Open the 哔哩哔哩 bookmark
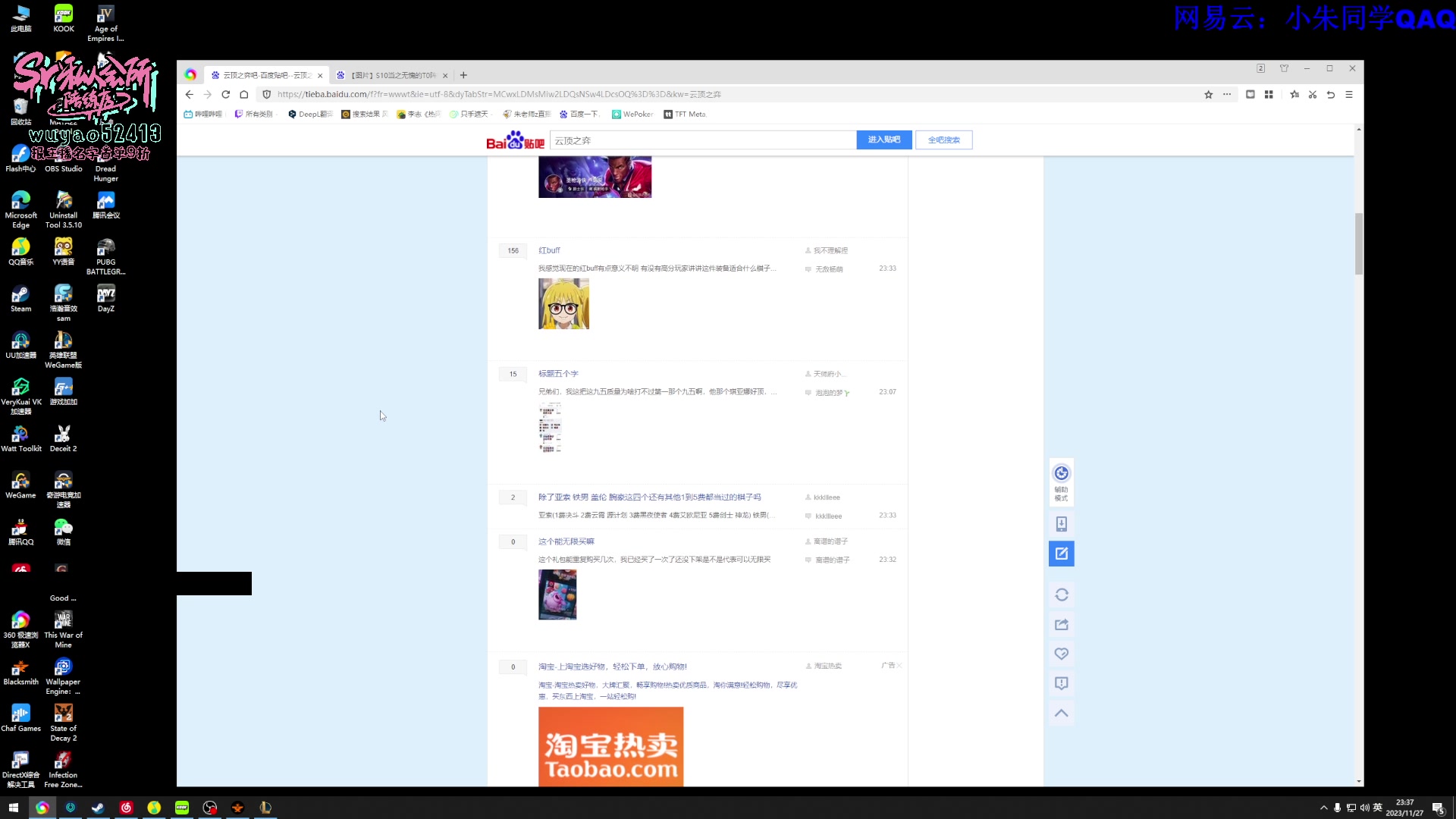The height and width of the screenshot is (819, 1456). click(203, 115)
